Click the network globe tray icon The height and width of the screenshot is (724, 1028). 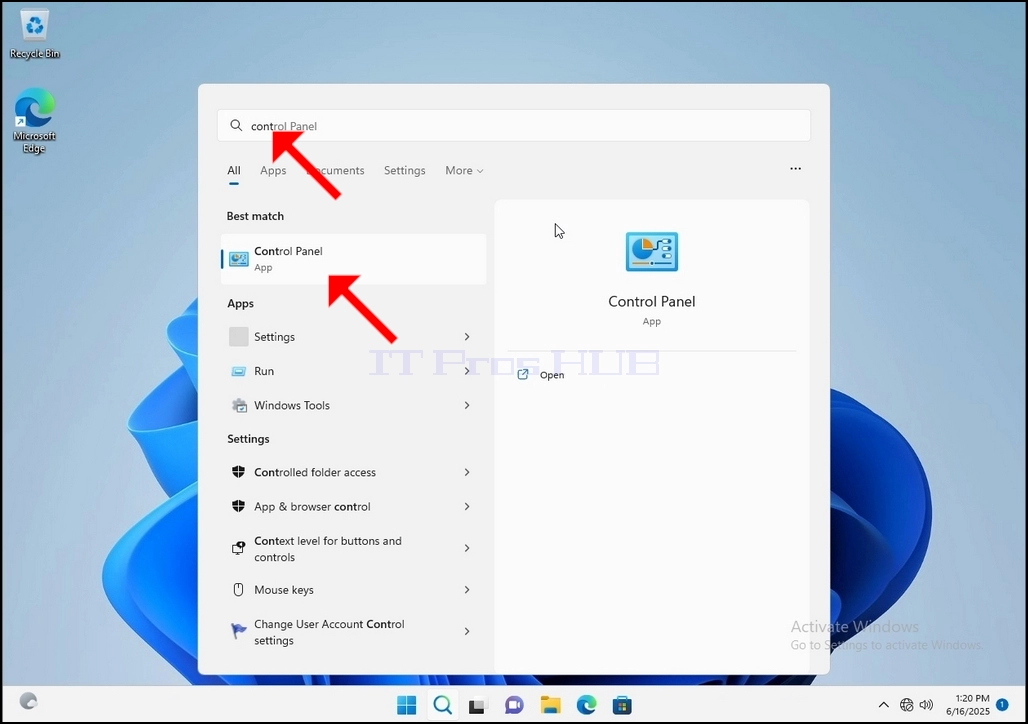(907, 705)
